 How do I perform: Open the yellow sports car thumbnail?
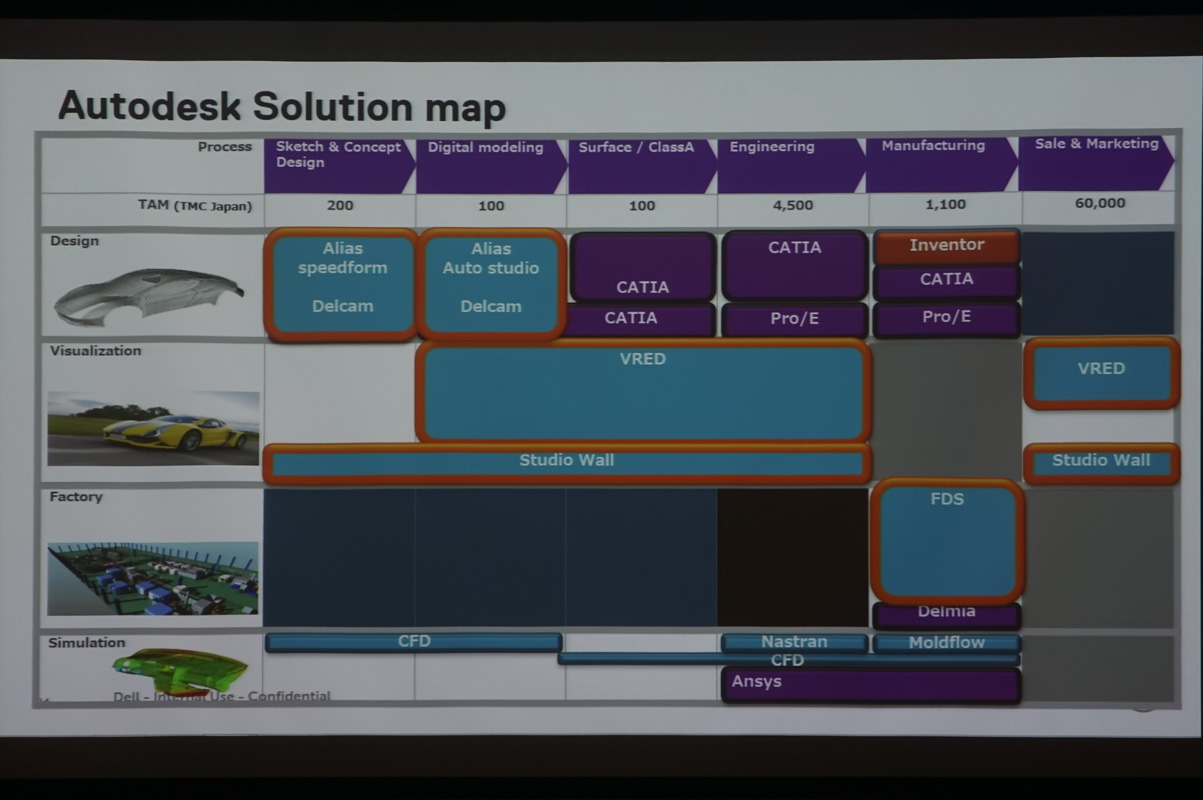pyautogui.click(x=154, y=428)
